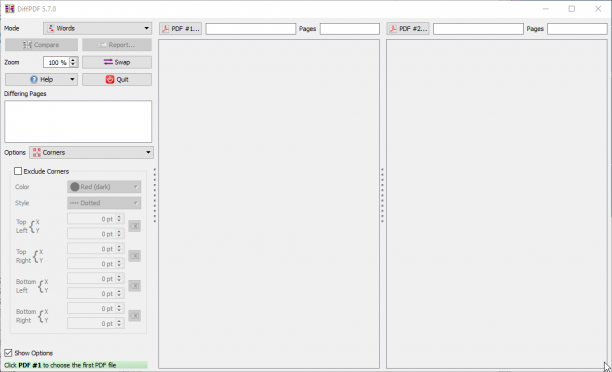The width and height of the screenshot is (612, 372).
Task: Click the second PDF preview pane
Action: (497, 204)
